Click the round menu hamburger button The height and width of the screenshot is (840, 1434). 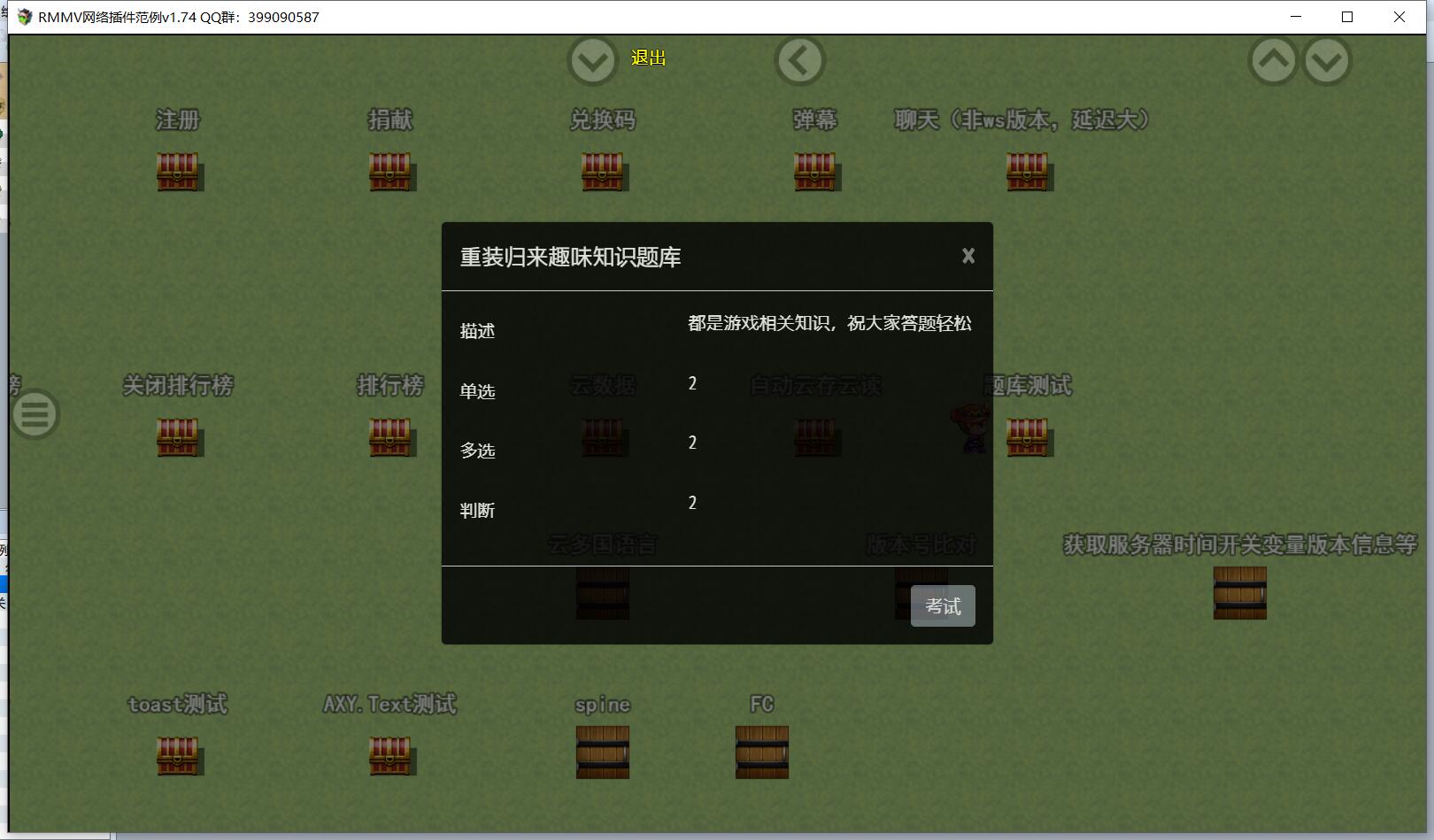pos(35,414)
